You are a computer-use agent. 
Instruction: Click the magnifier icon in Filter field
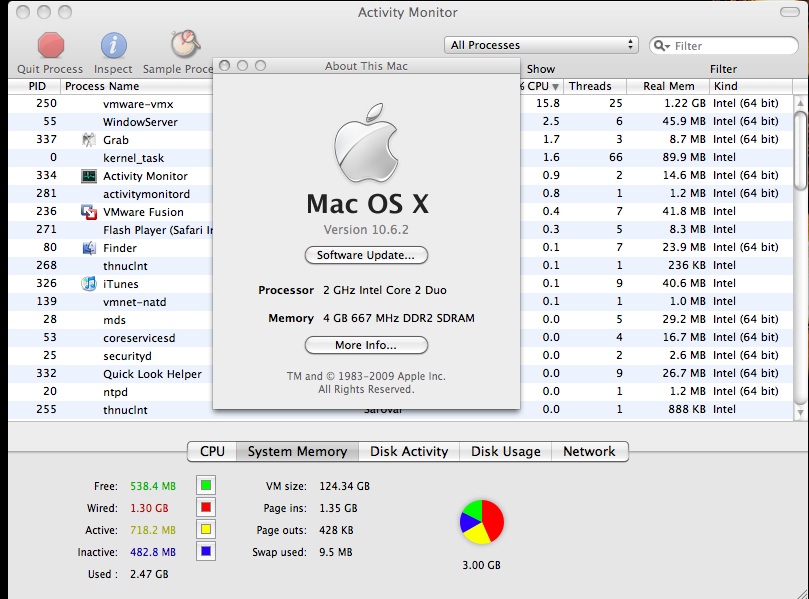661,46
